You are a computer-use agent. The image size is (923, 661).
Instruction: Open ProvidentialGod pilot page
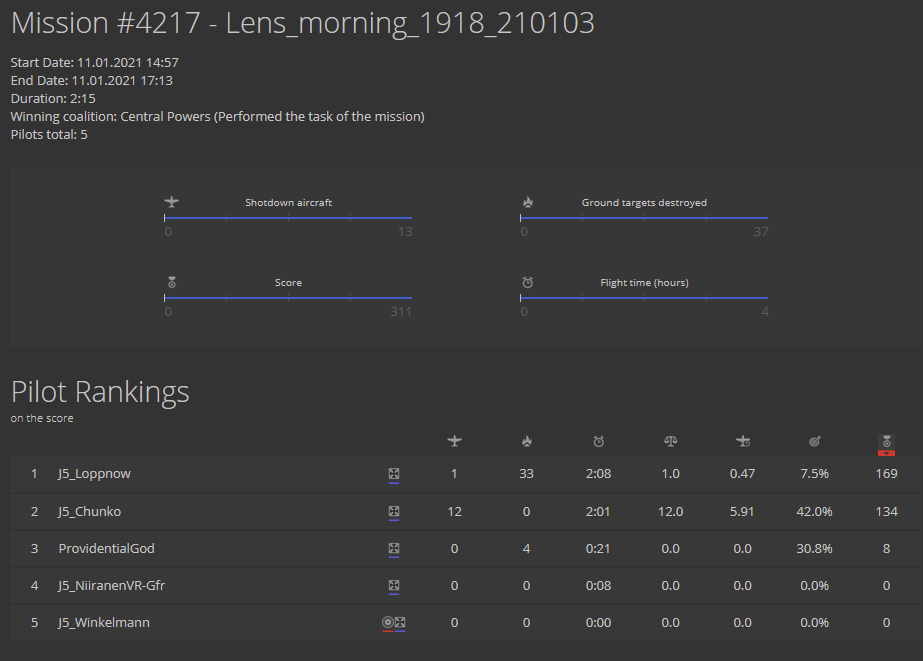(106, 549)
